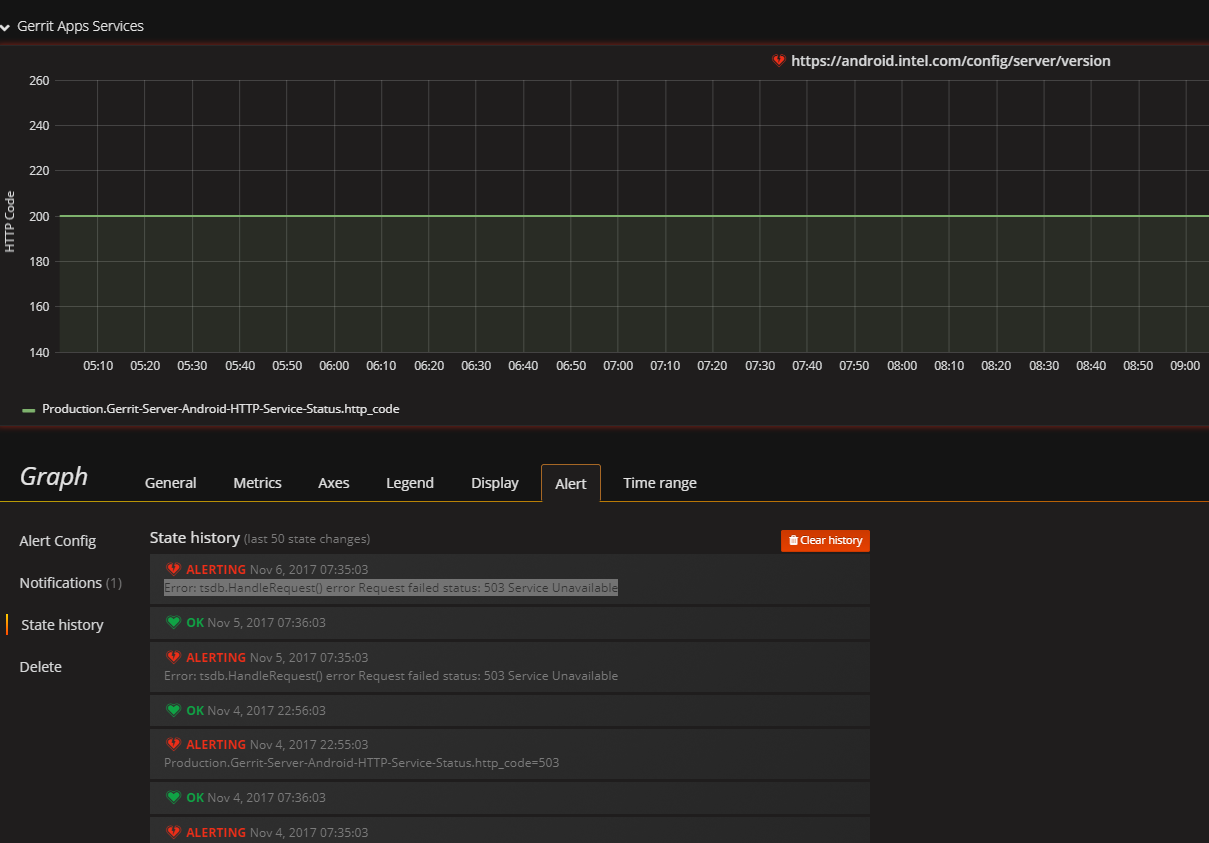Select the Alert tab
This screenshot has width=1209, height=843.
click(x=571, y=483)
